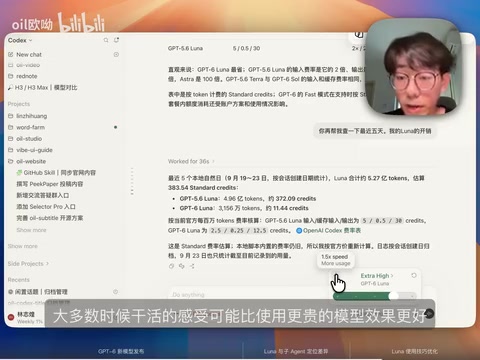Screen dimensions: 480x360
Task: Click the share icon under the response
Action: pos(192,266)
